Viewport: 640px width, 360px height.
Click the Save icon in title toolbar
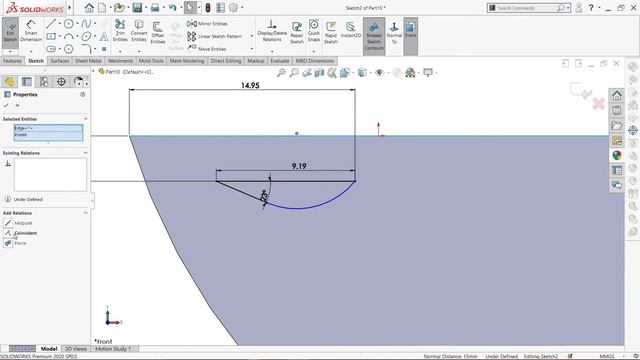137,7
